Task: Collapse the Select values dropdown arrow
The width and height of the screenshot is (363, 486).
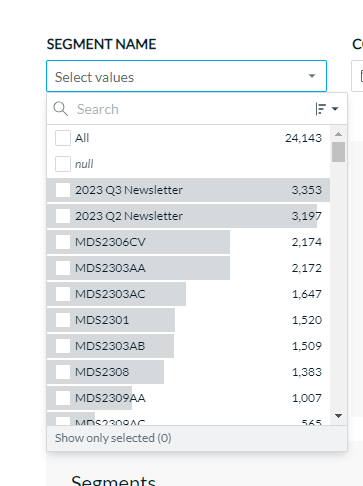Action: (x=312, y=76)
